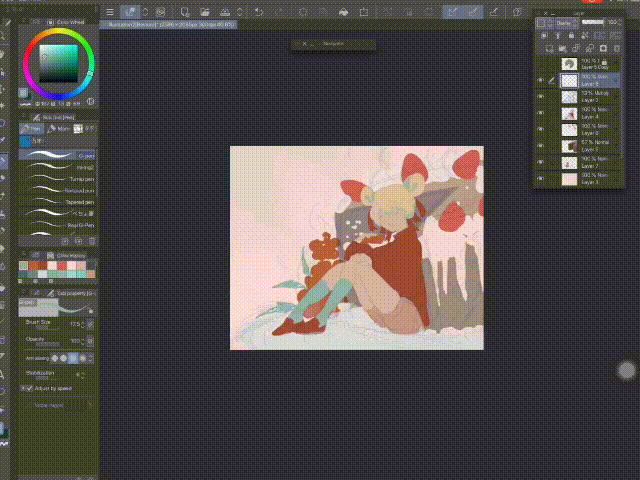
Task: Switch to the Marker sub tool tab
Action: coord(58,129)
